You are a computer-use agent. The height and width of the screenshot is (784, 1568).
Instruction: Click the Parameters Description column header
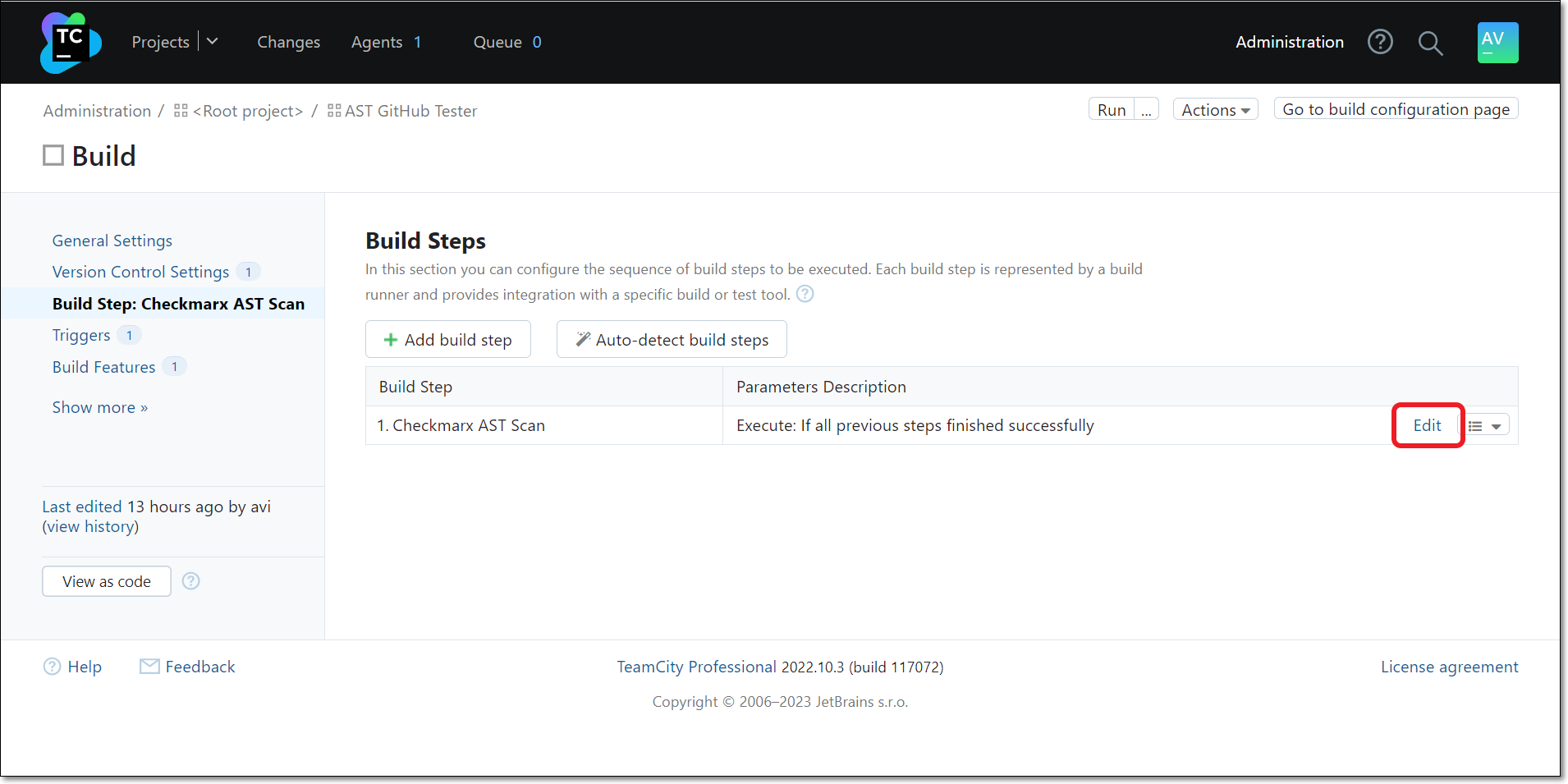click(x=821, y=387)
